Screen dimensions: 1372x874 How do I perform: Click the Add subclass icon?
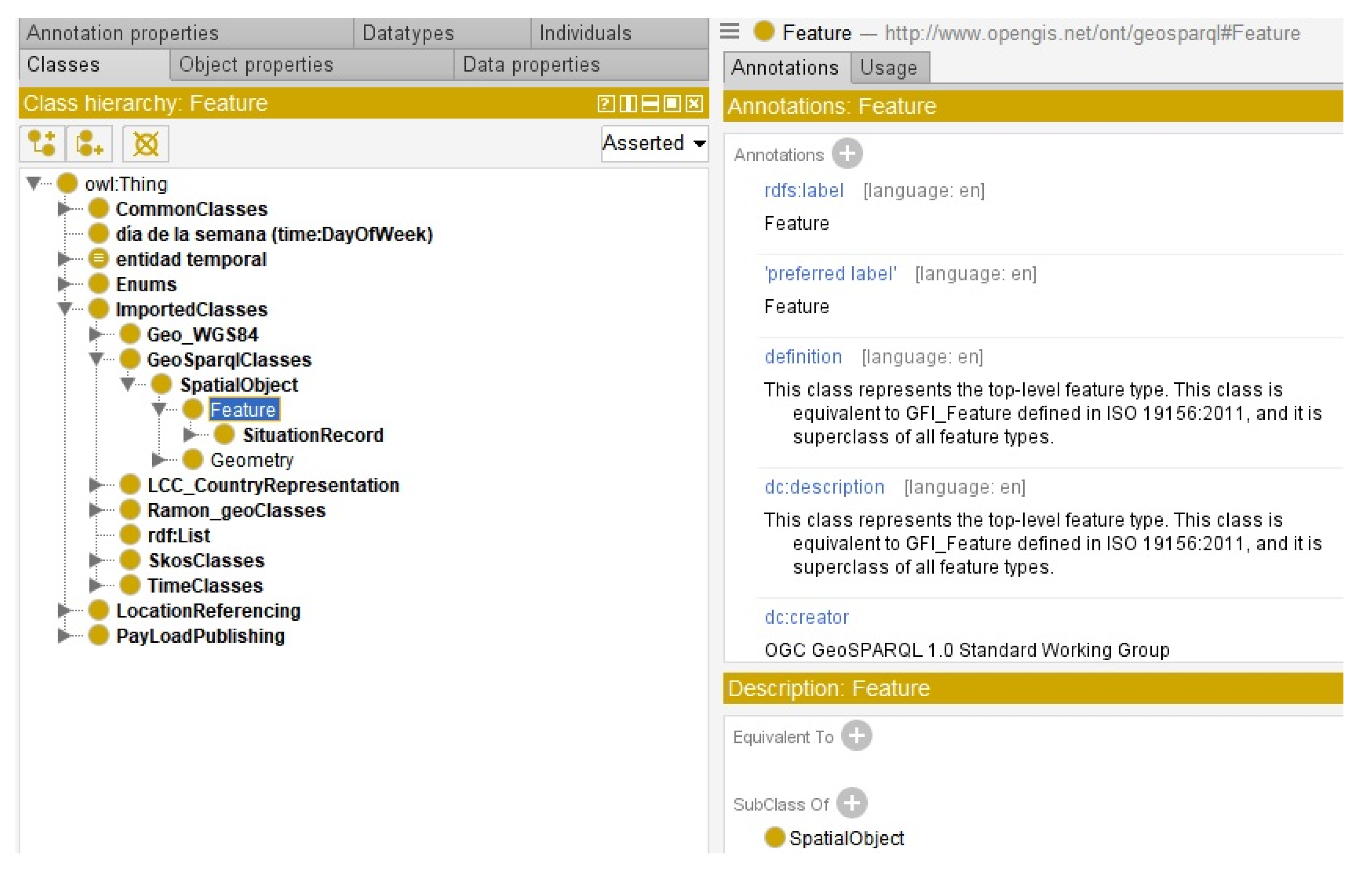[x=42, y=143]
